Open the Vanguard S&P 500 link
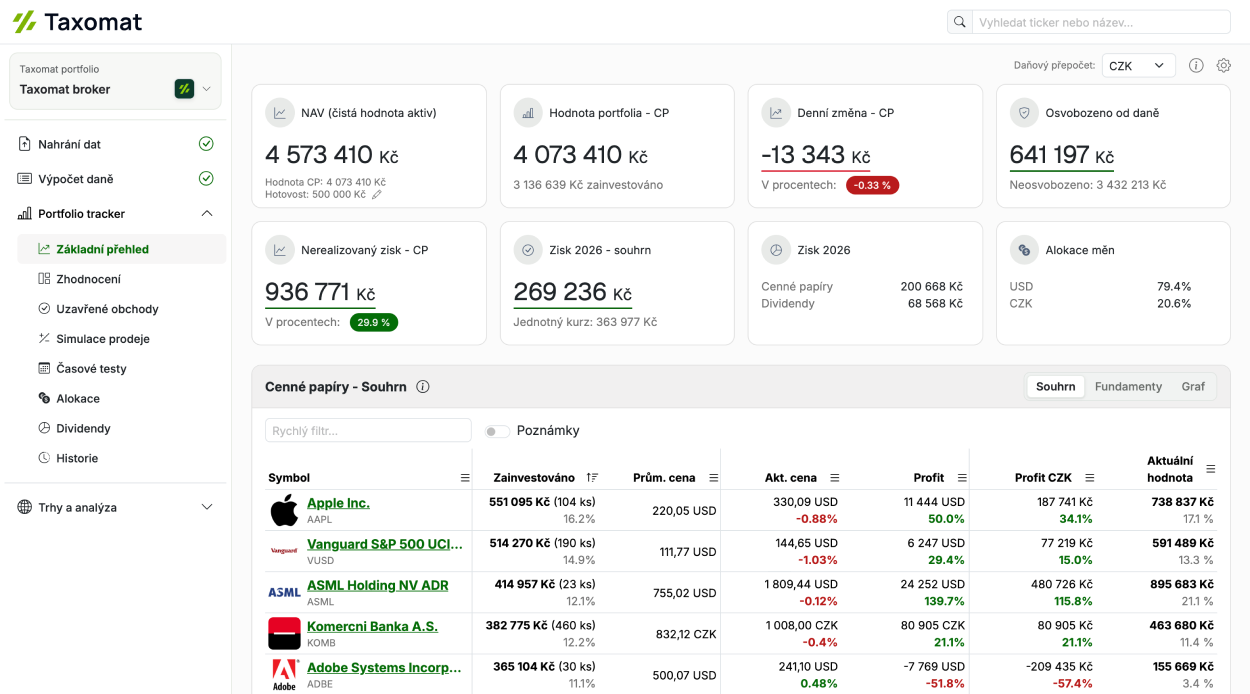 coord(385,544)
